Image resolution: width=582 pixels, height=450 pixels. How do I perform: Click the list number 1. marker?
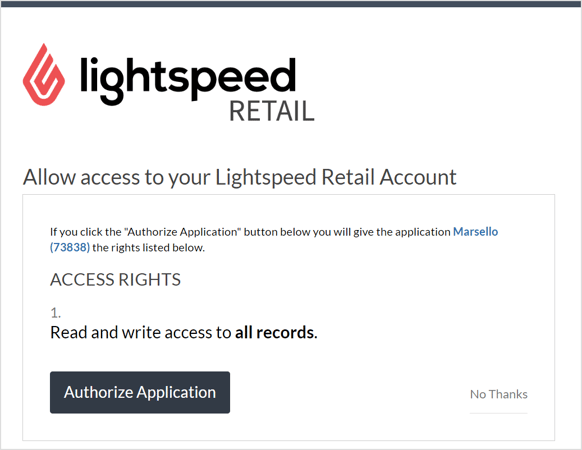55,313
